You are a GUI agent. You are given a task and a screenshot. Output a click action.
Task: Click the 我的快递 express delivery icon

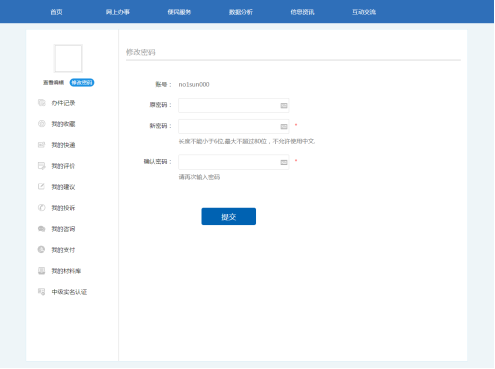point(41,145)
